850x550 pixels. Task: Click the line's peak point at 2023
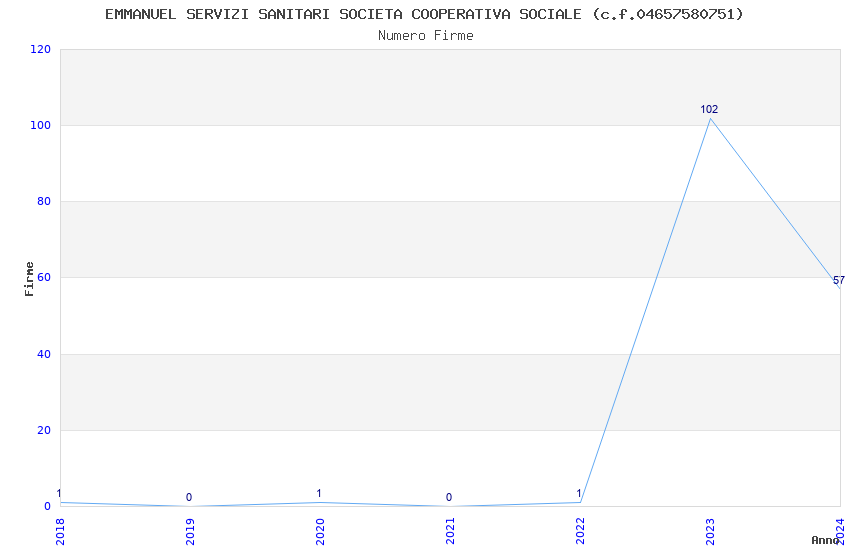pyautogui.click(x=711, y=118)
